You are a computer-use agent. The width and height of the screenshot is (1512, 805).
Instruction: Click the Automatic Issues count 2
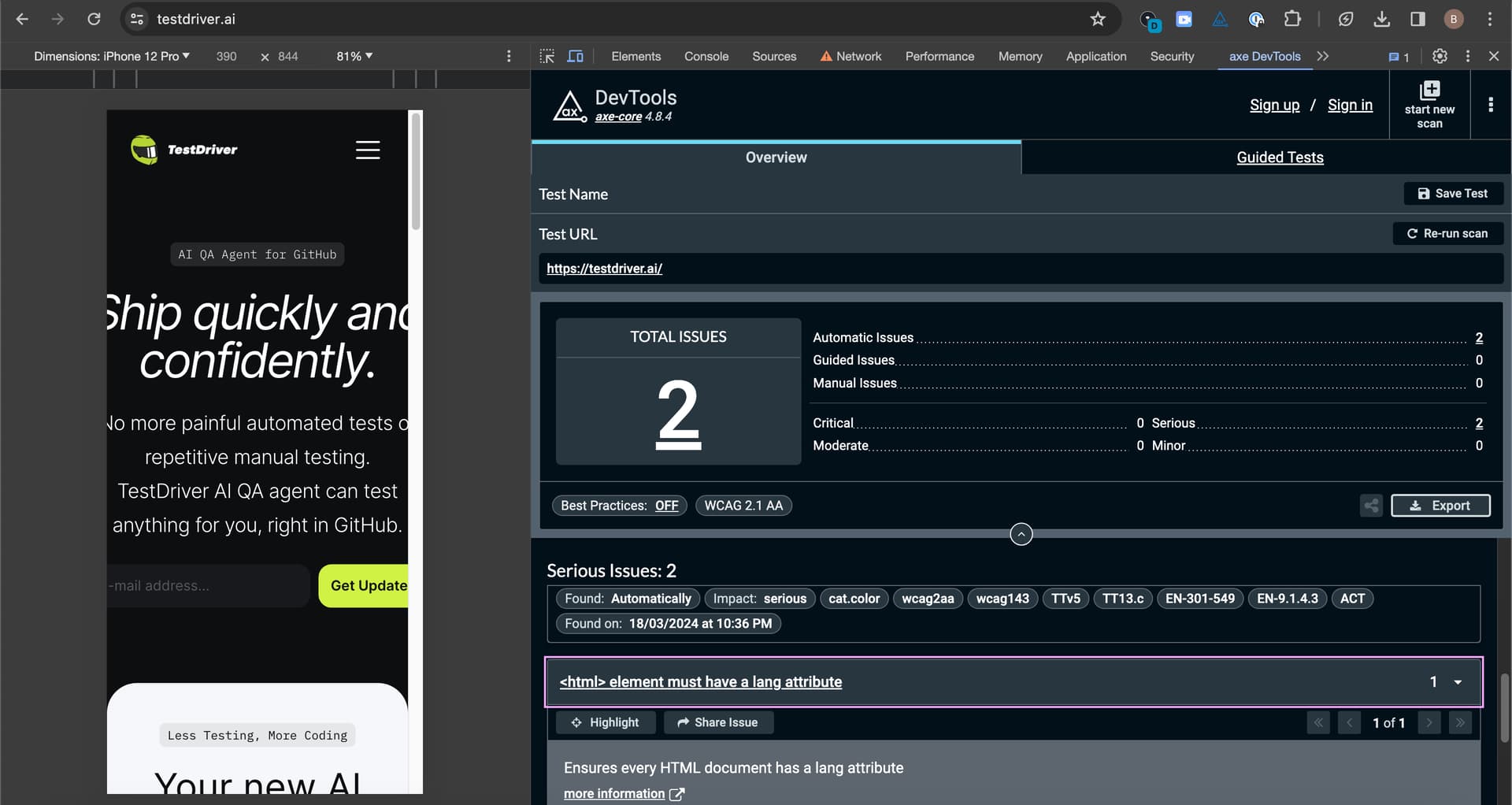[x=1479, y=338]
